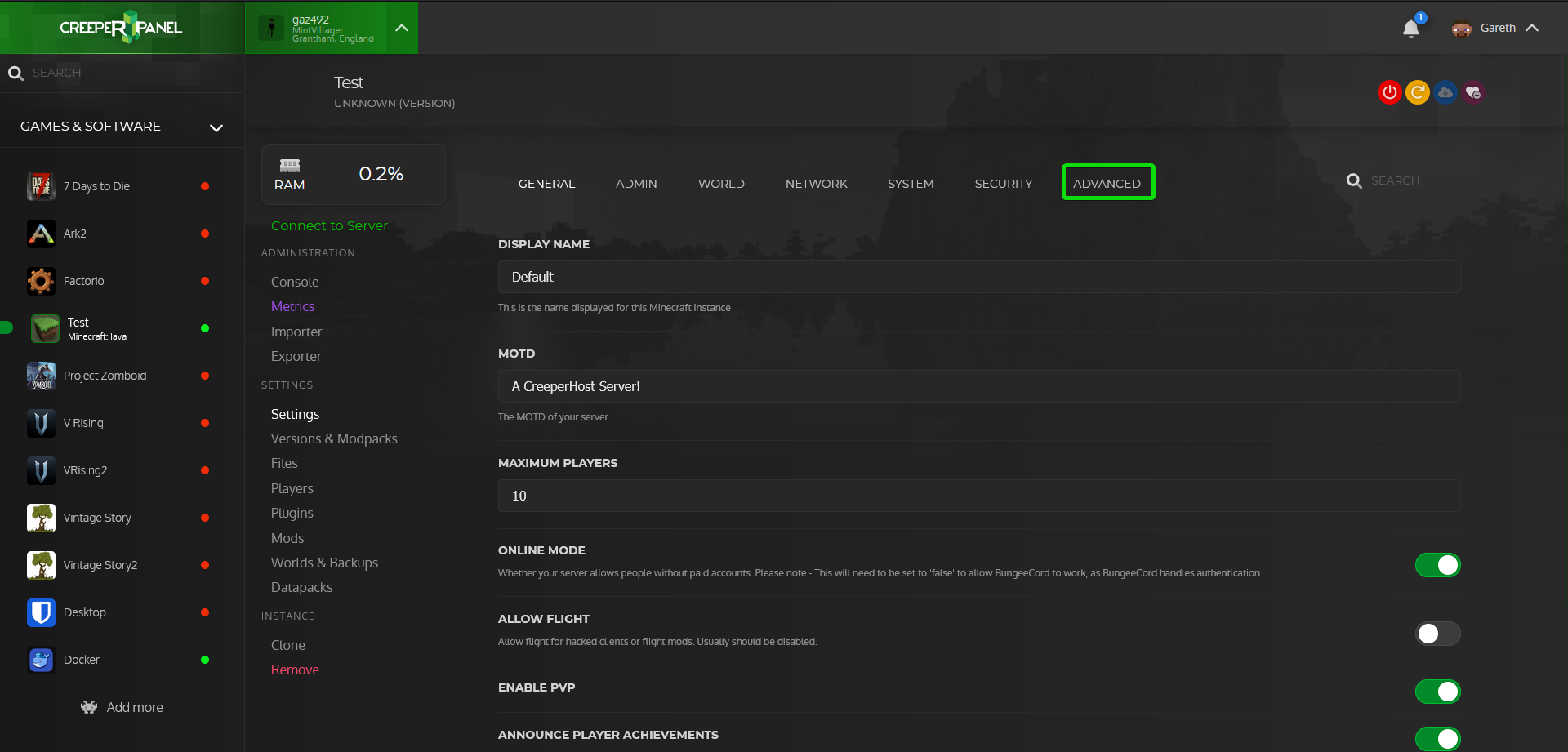The height and width of the screenshot is (752, 1568).
Task: Click the sidebar search magnifier icon
Action: tap(16, 73)
